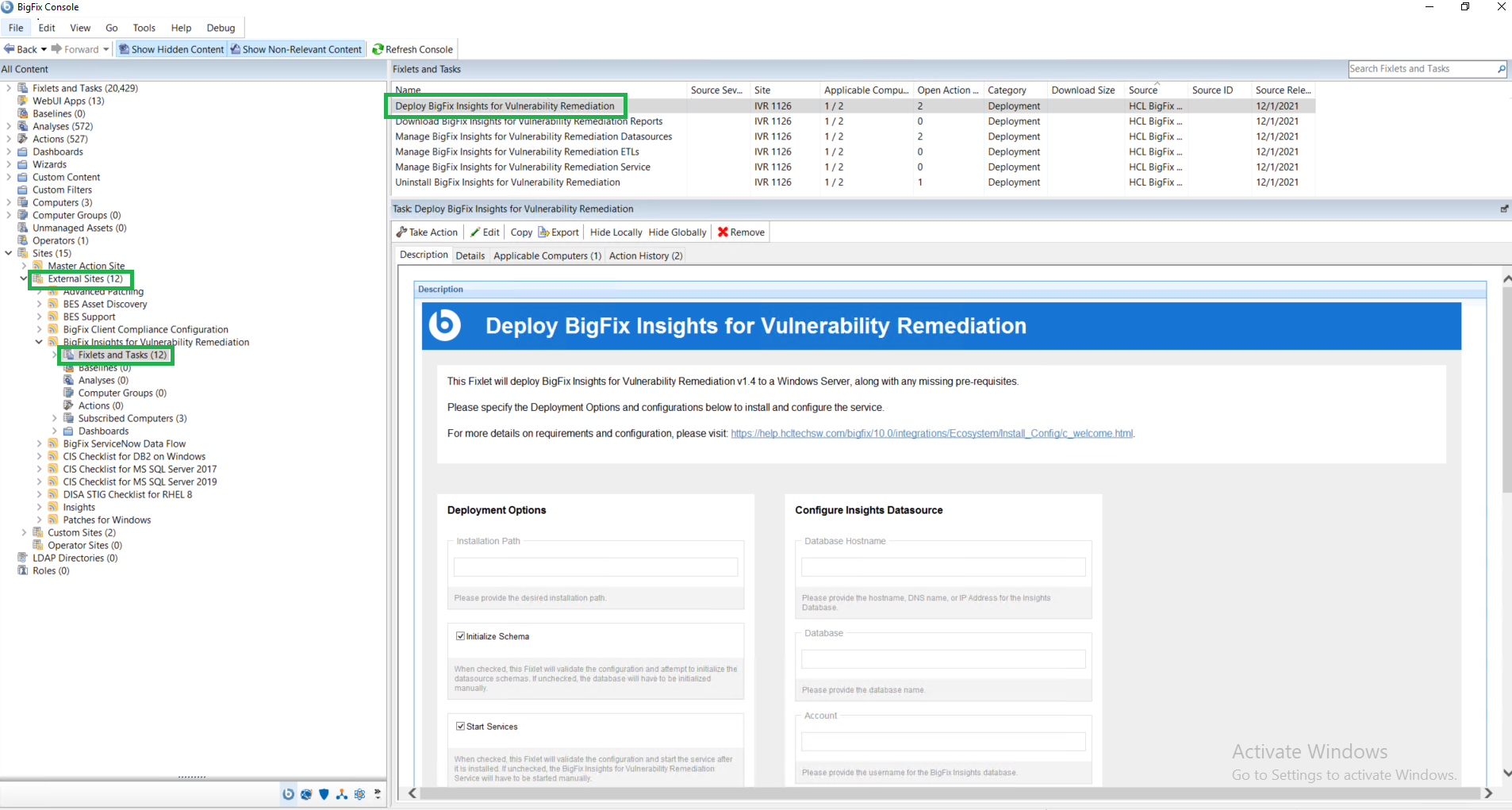Select BigFix ServiceNow Data Flow site
Image resolution: width=1512 pixels, height=810 pixels.
pos(125,443)
